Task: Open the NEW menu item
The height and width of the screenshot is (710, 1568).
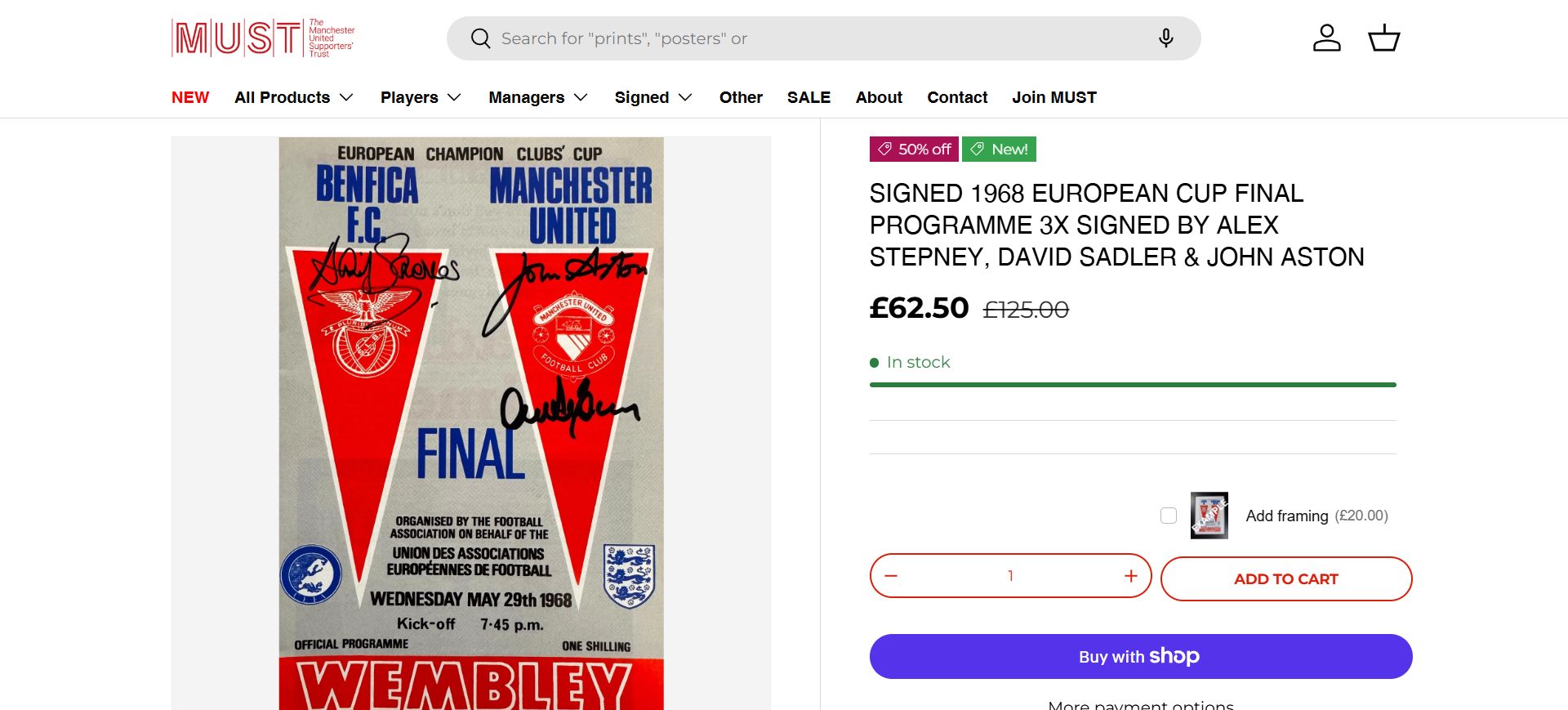Action: (x=190, y=97)
